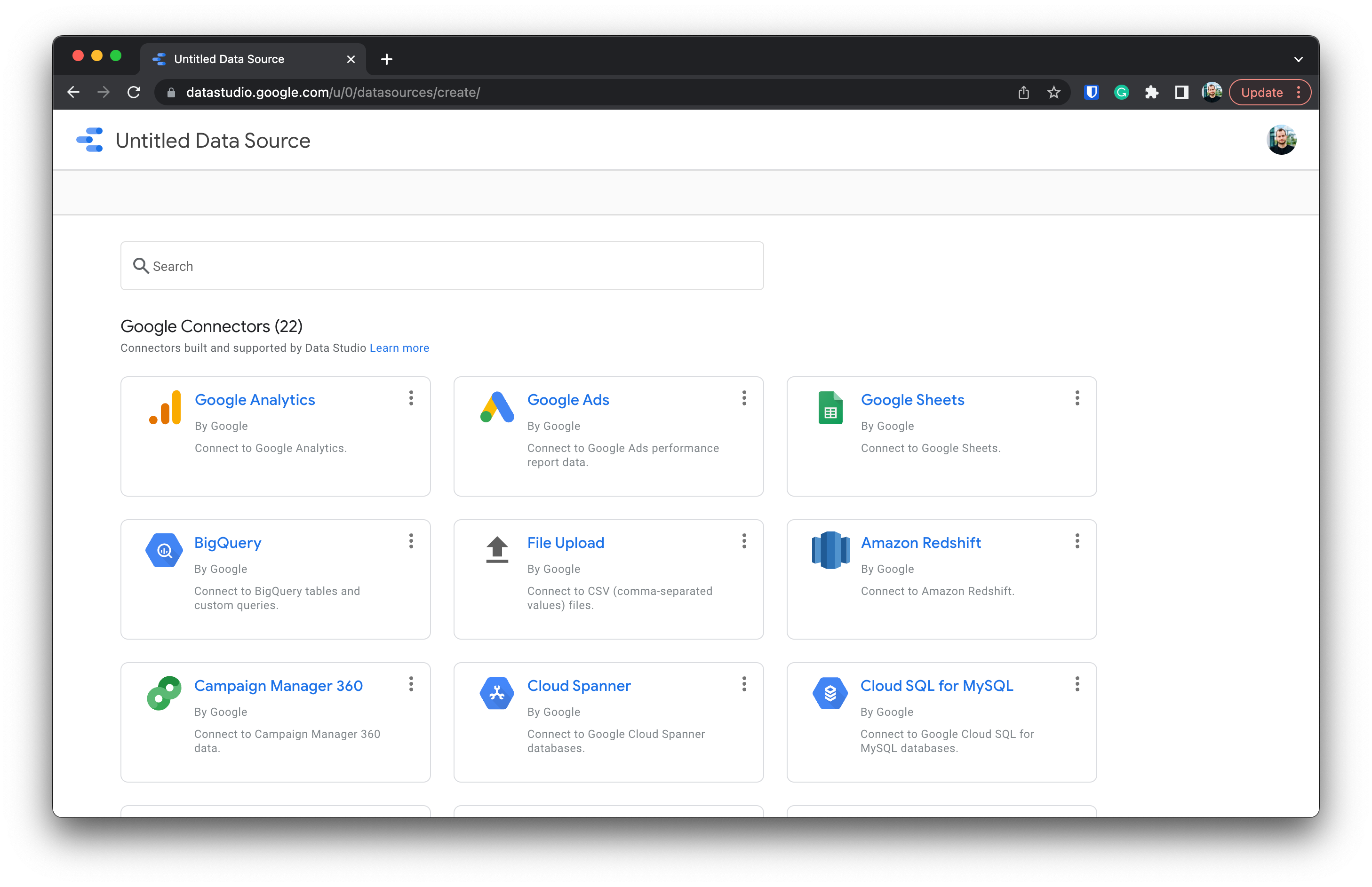This screenshot has height=887, width=1372.
Task: Click the Chrome Update button
Action: coord(1261,92)
